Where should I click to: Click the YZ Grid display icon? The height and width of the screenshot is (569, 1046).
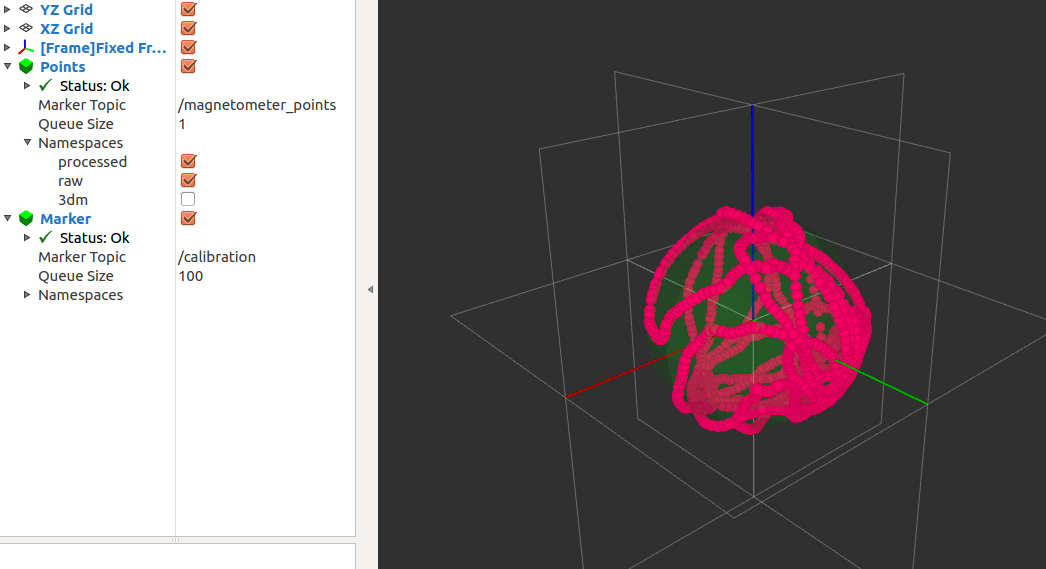click(26, 10)
